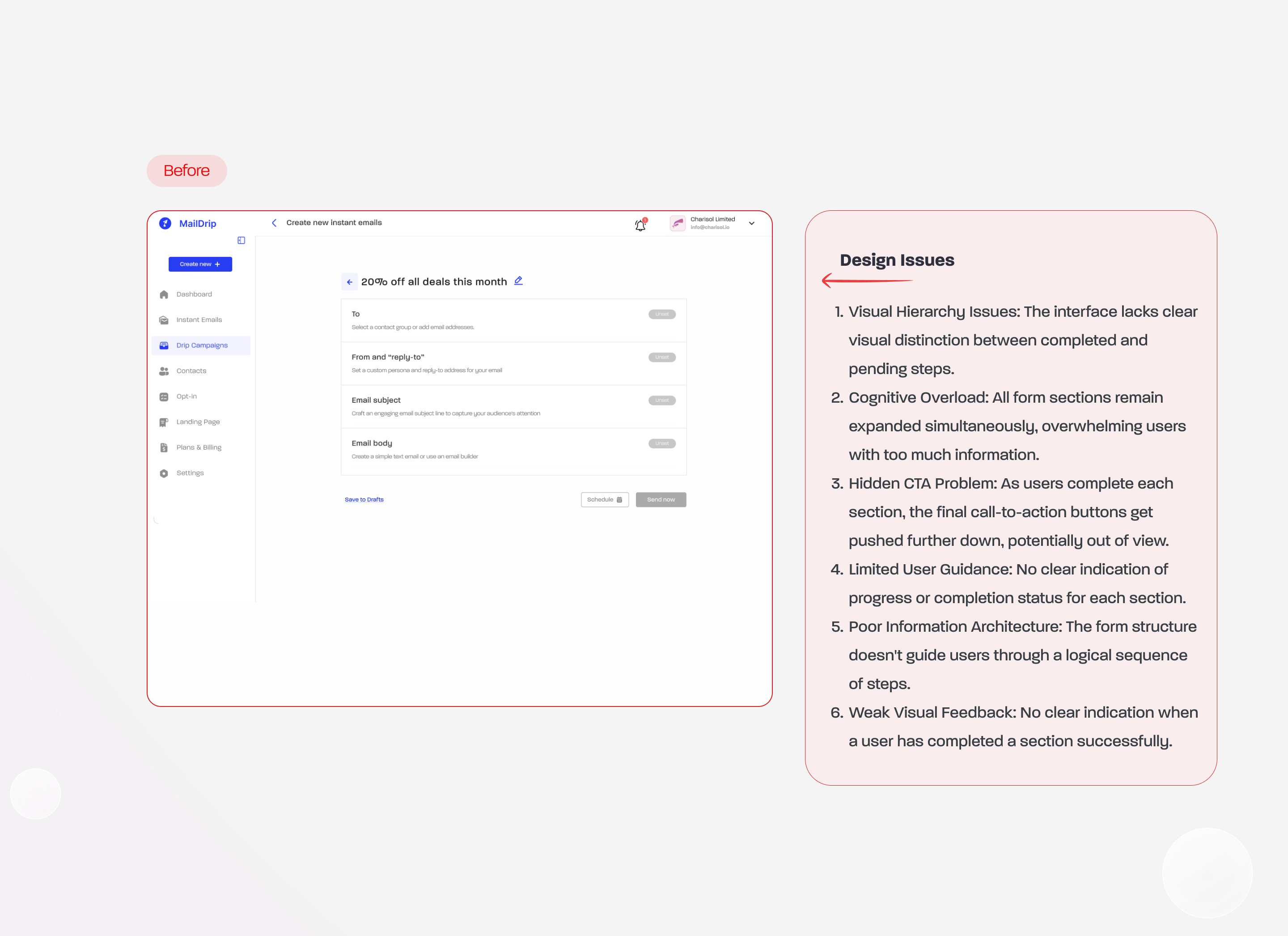The image size is (1288, 936).
Task: Expand the account dropdown chevron
Action: click(x=751, y=223)
